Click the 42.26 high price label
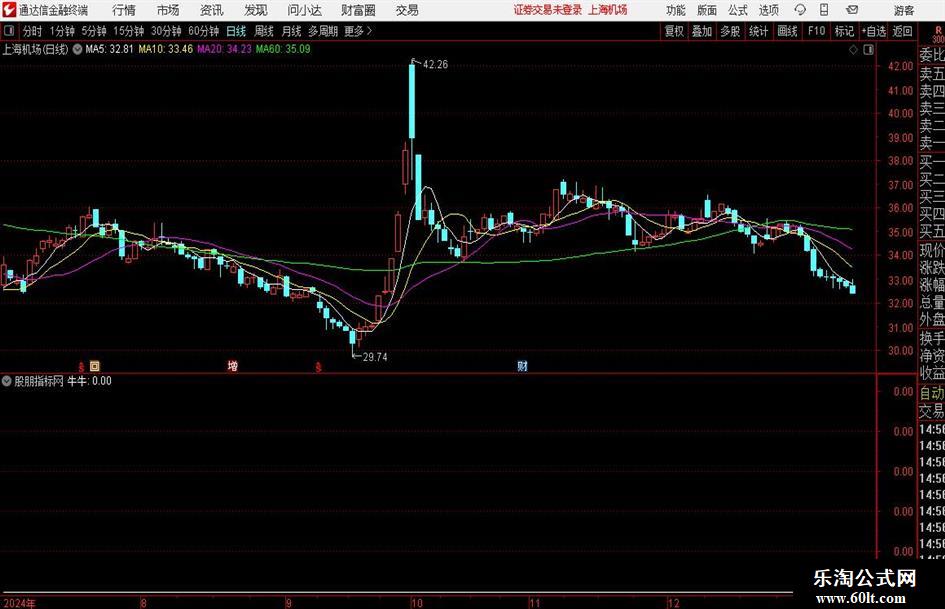This screenshot has width=945, height=609. point(435,65)
